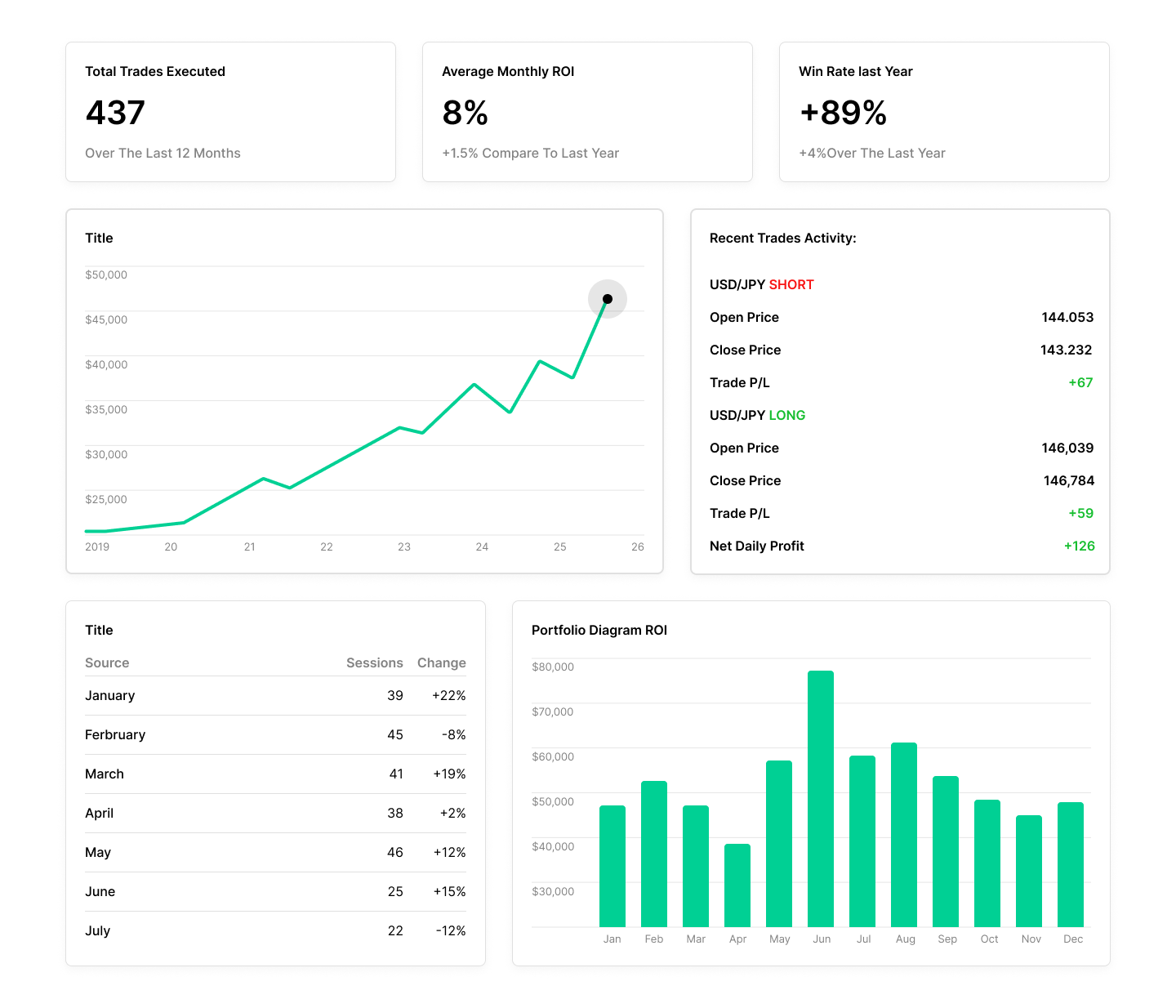Image resolution: width=1176 pixels, height=1008 pixels.
Task: Click the Recent Trades Activity heading
Action: coord(783,238)
